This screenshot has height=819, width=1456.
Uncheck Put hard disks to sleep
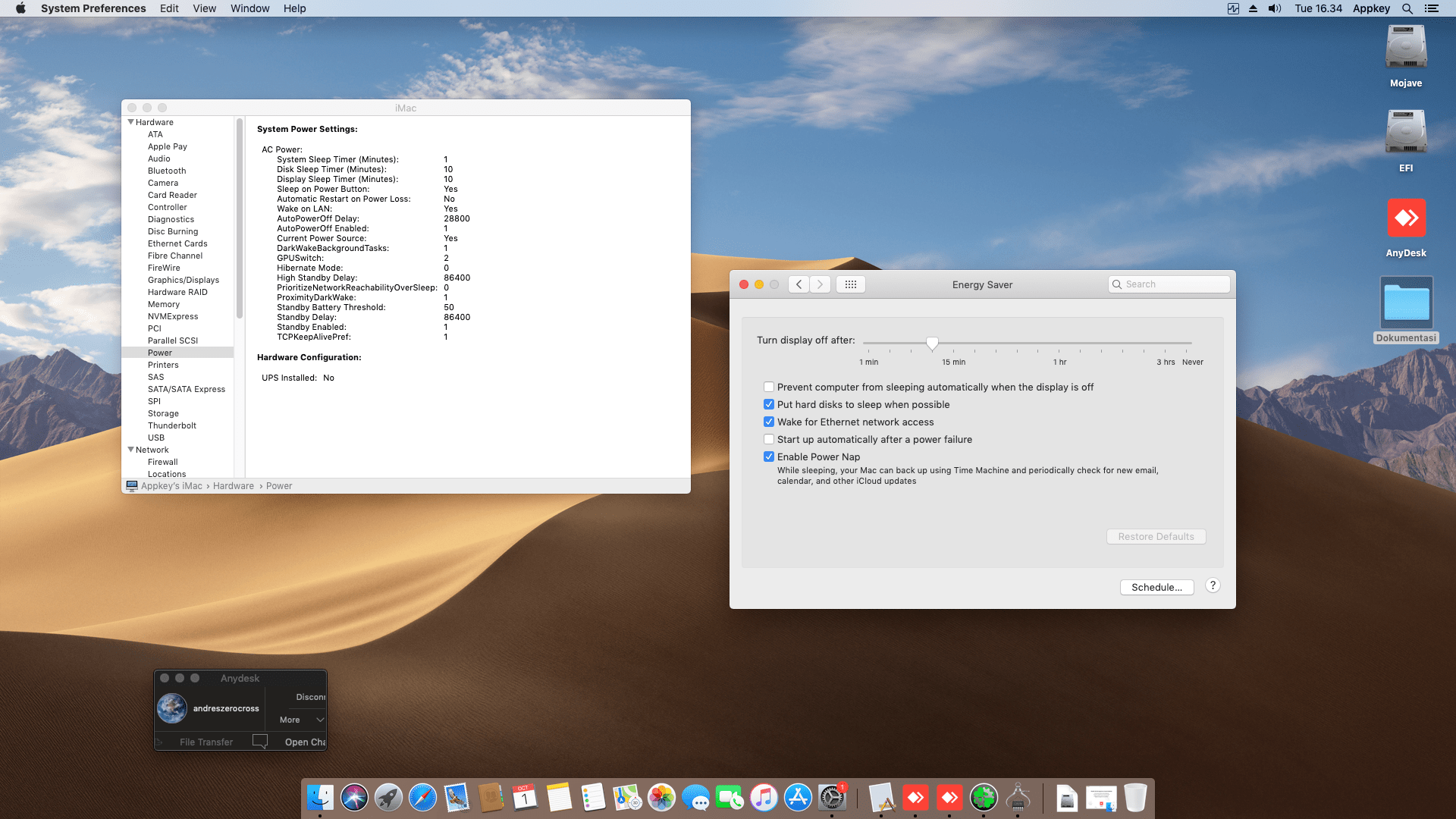tap(769, 404)
